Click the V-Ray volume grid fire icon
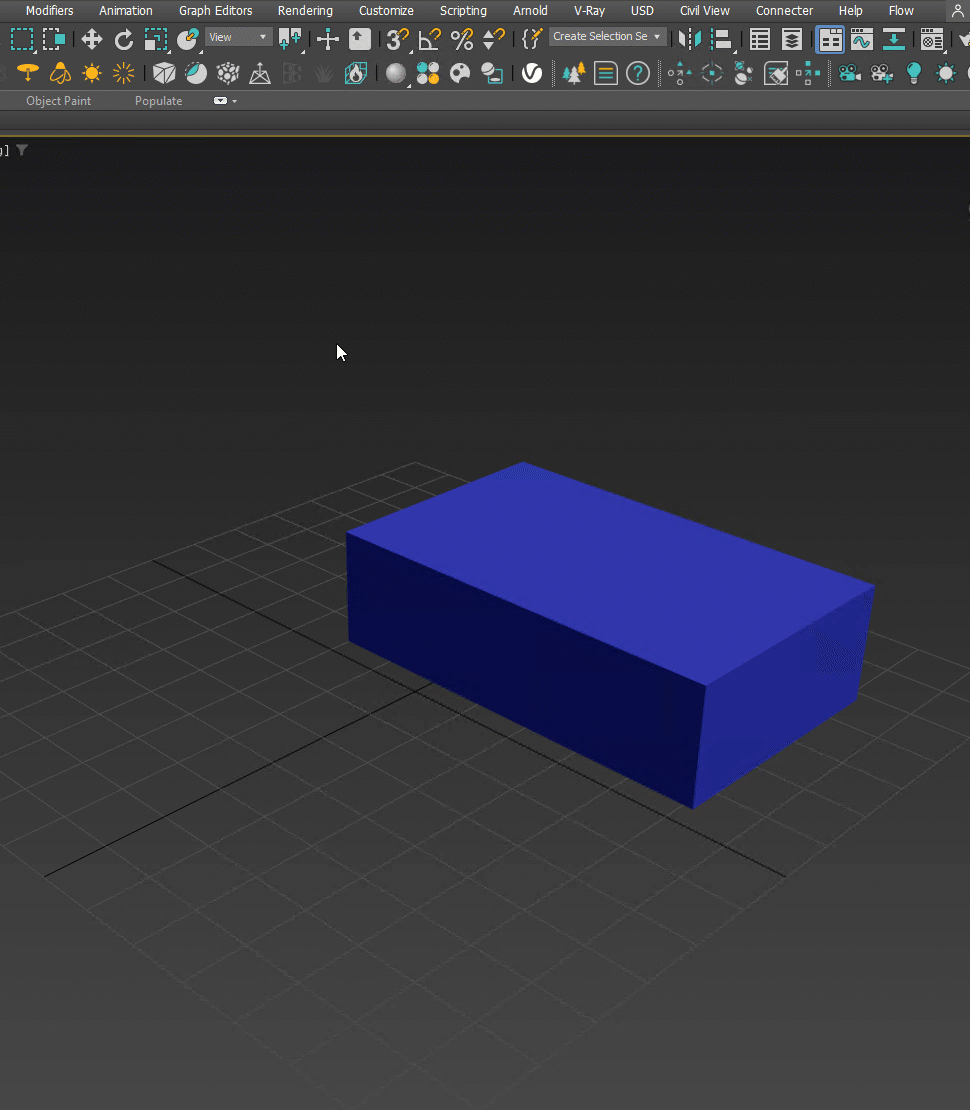Screen dimensions: 970x1110 click(355, 73)
